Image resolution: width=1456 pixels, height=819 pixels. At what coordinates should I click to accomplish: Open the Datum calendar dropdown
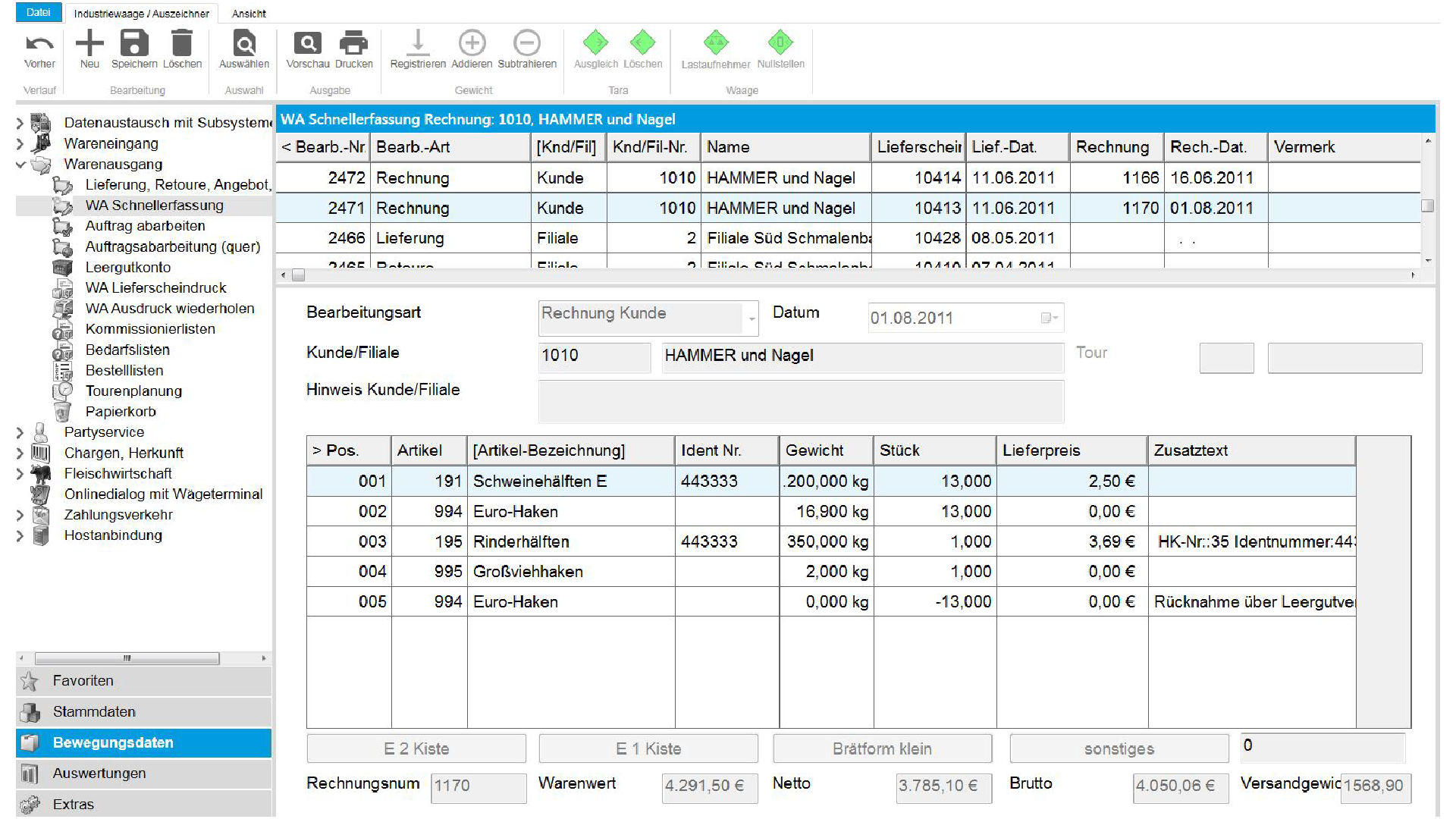pos(1050,318)
